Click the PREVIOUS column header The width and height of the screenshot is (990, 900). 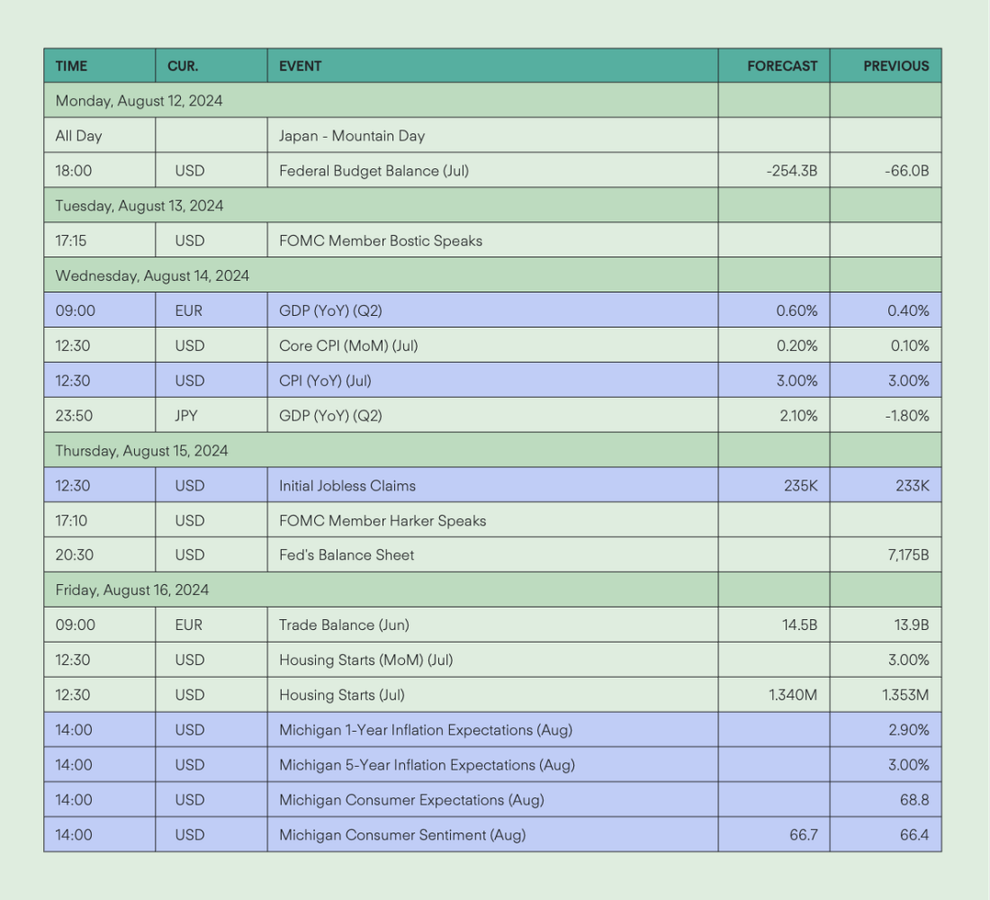(896, 66)
